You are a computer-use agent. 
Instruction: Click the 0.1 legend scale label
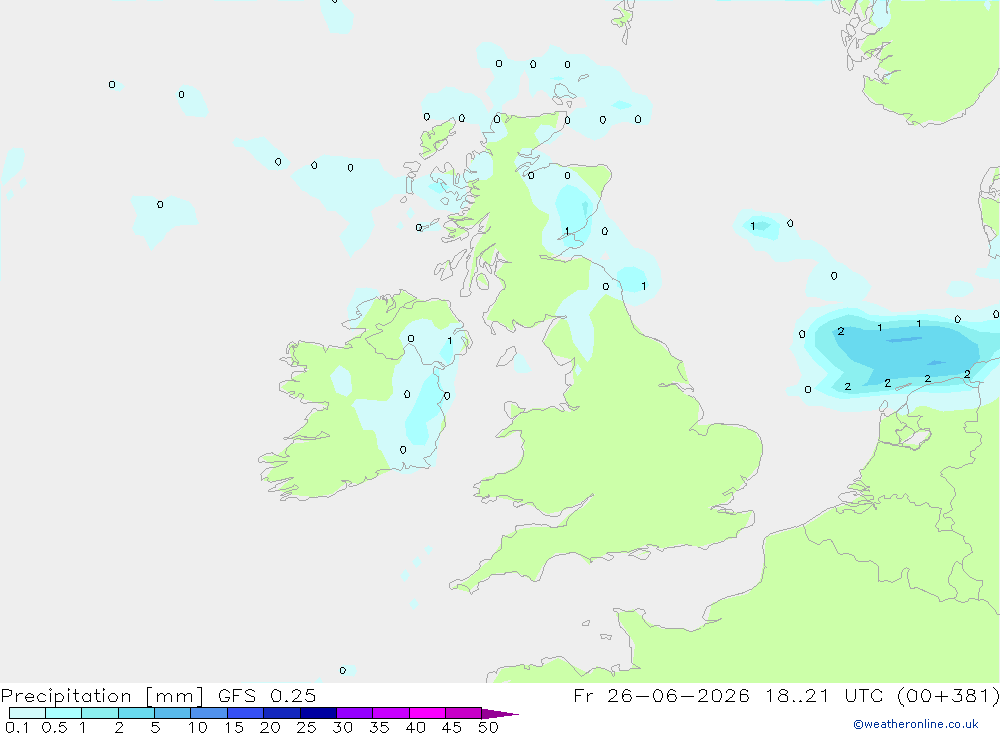click(17, 727)
